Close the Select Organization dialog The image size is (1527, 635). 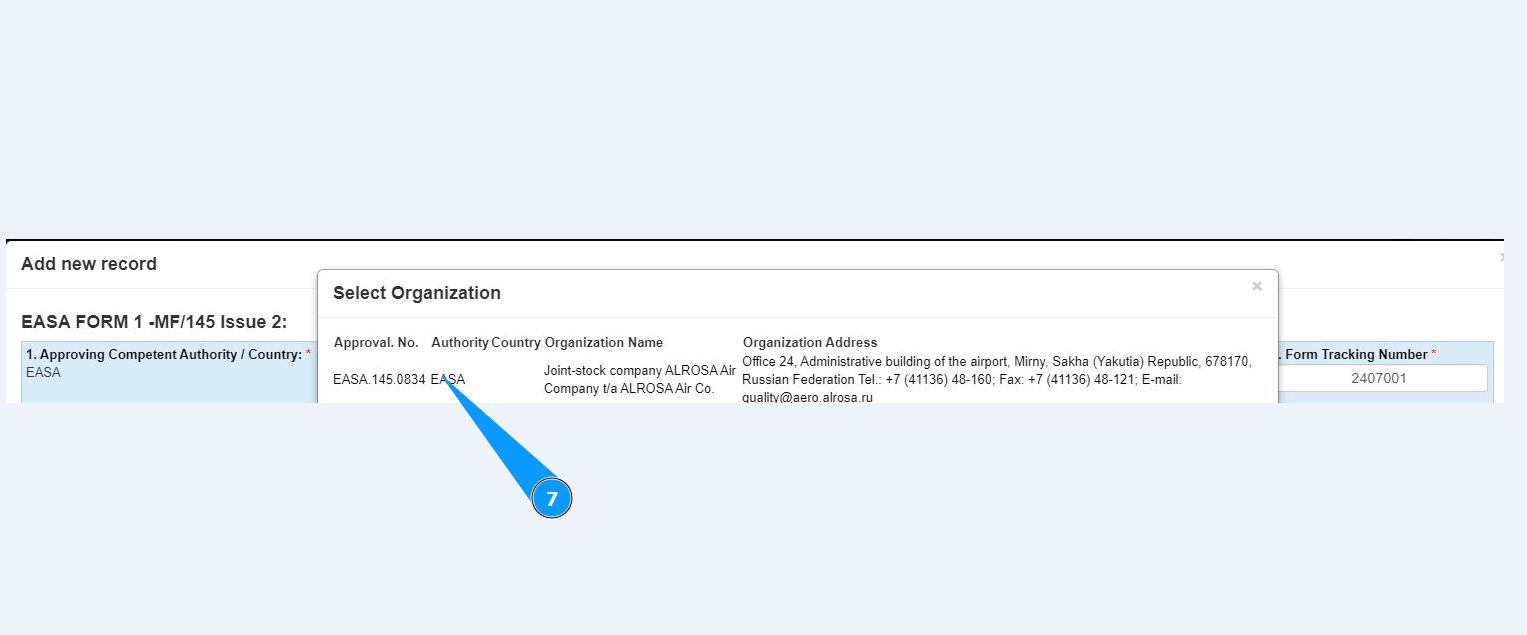(x=1256, y=287)
